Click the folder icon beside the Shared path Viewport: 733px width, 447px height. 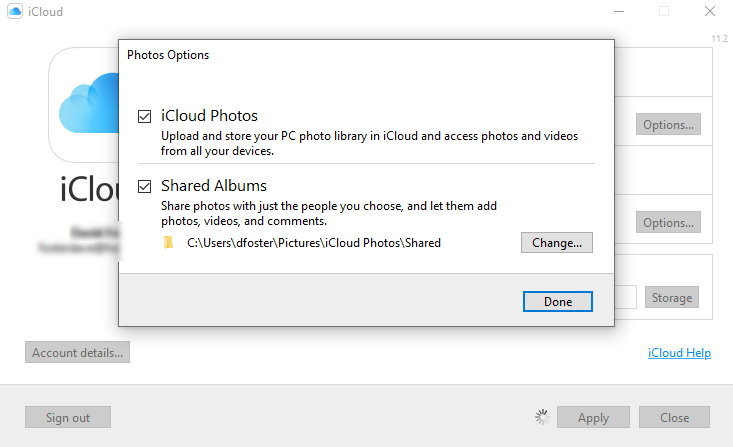point(167,242)
